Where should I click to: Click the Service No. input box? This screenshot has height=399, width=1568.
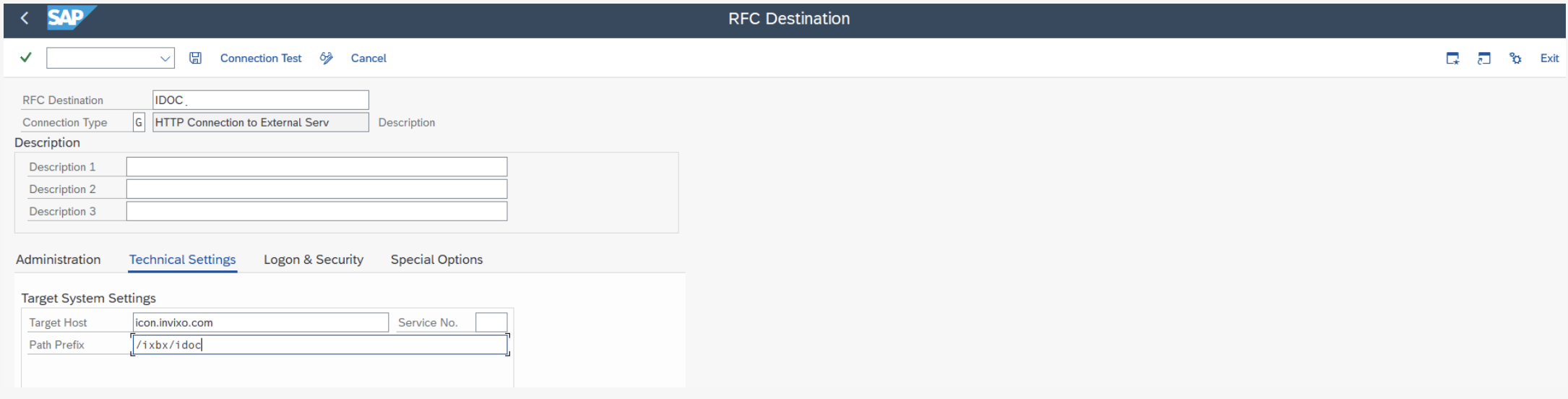coord(491,322)
